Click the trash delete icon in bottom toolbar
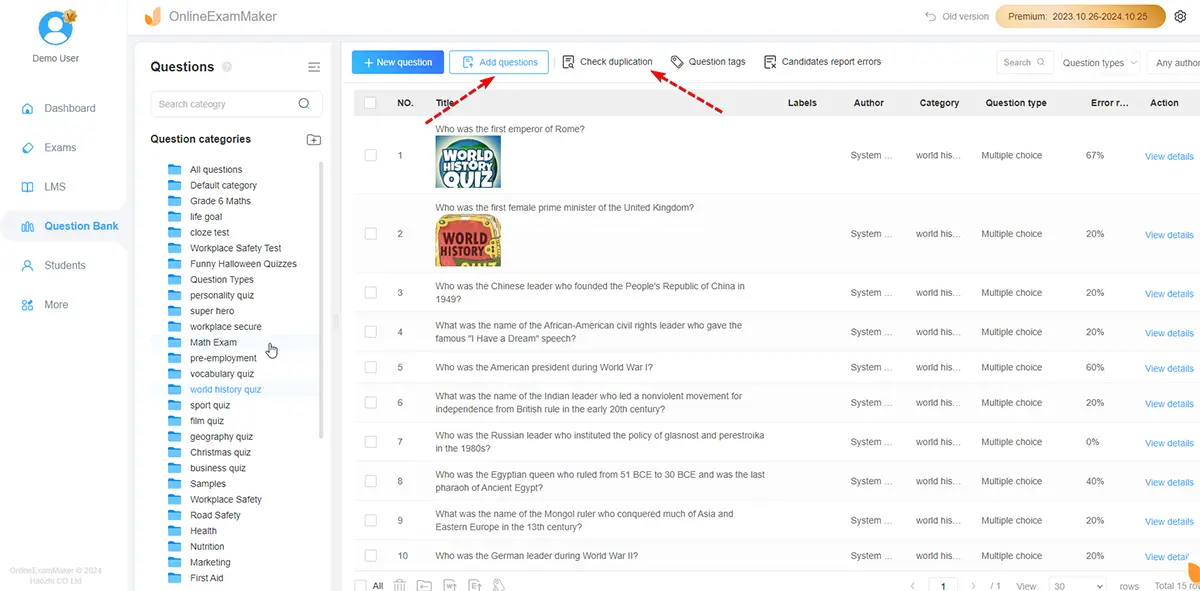Viewport: 1200px width, 591px height. pyautogui.click(x=399, y=585)
